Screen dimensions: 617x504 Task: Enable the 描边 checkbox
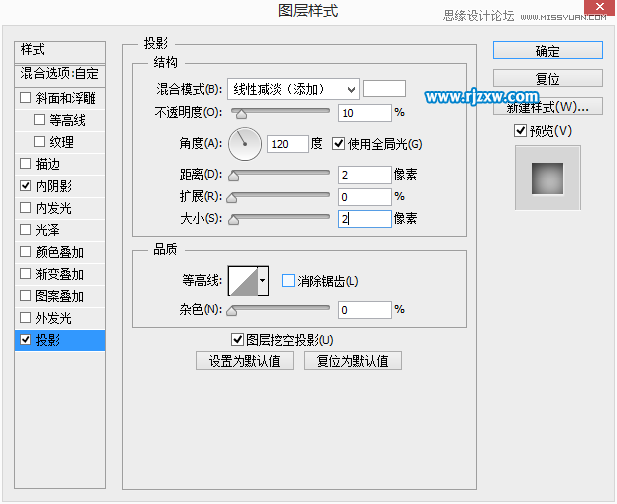[x=26, y=164]
